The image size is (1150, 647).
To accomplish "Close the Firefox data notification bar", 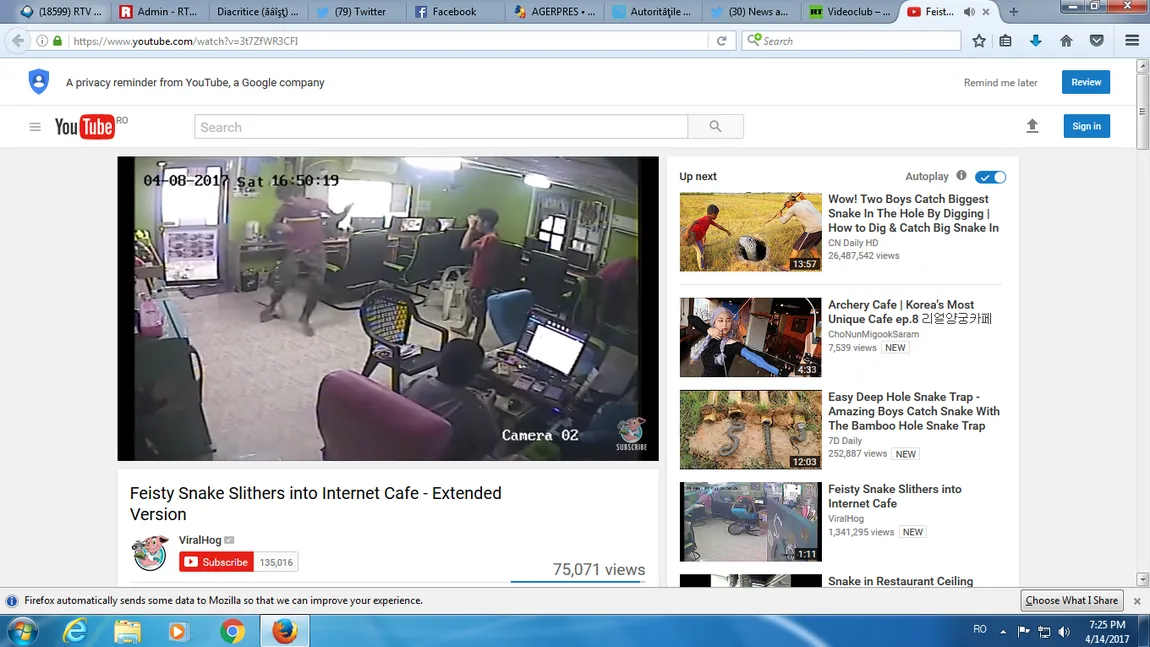I will 1137,601.
